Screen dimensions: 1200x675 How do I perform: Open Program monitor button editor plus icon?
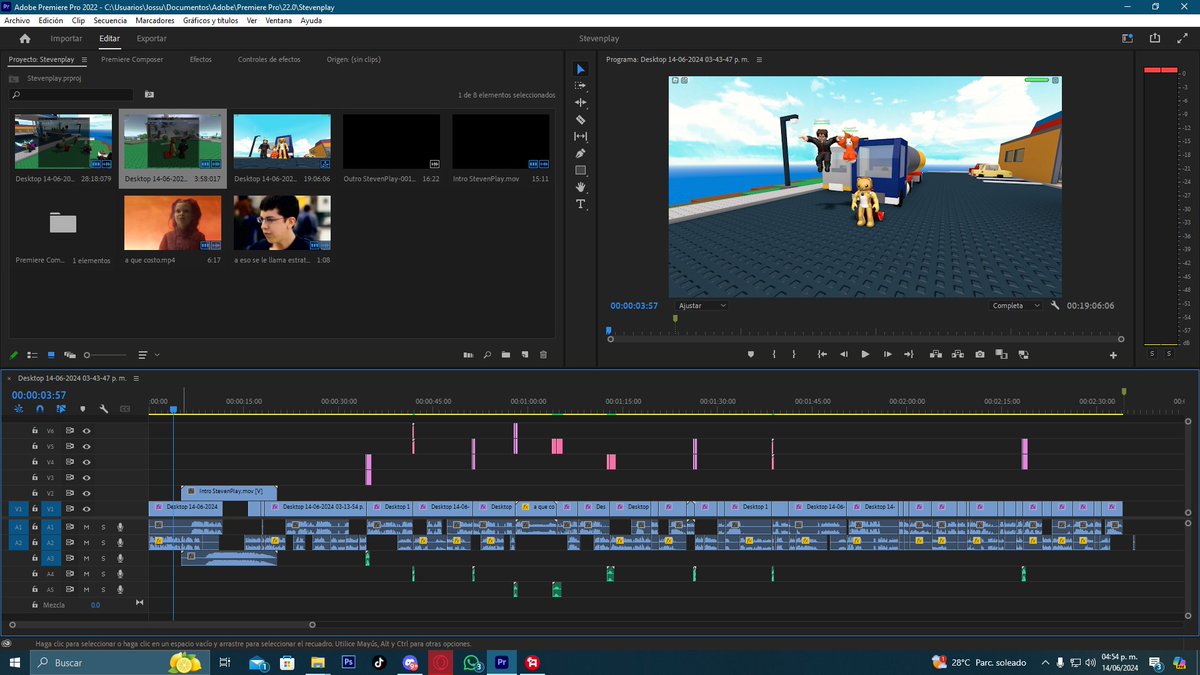1113,355
